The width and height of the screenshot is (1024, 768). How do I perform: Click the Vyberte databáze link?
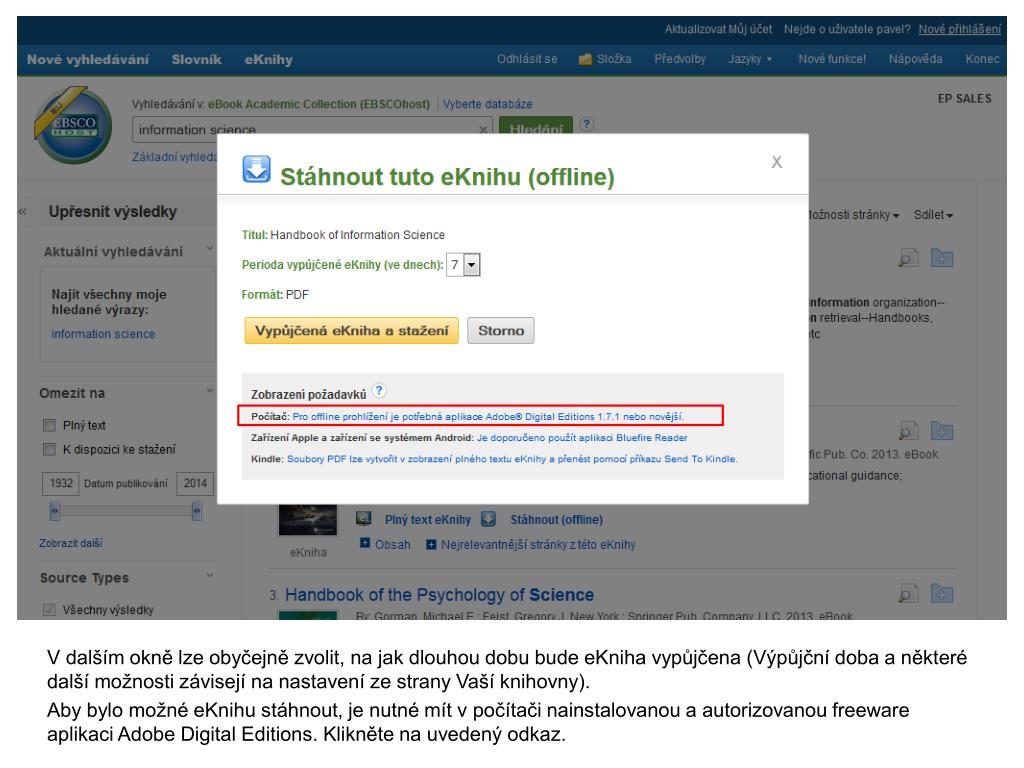[488, 104]
